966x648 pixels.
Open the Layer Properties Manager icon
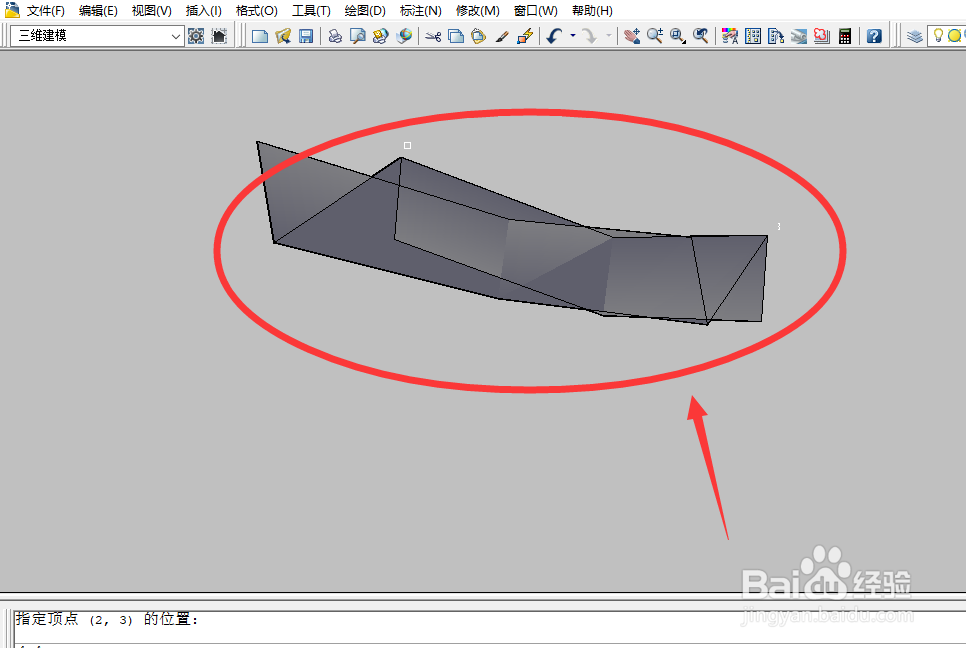(914, 36)
